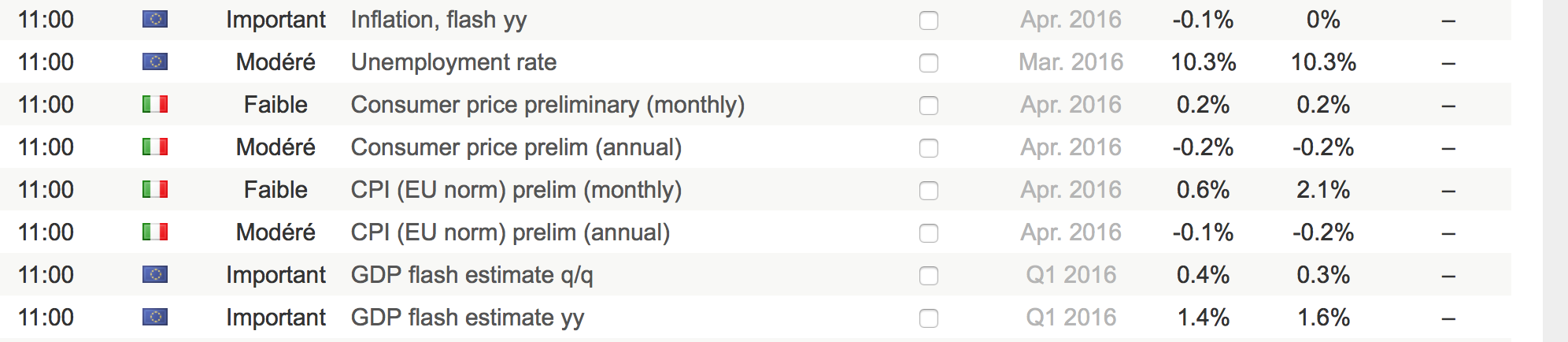Tick the Unemployment rate checkbox
The image size is (1568, 342).
(x=929, y=63)
